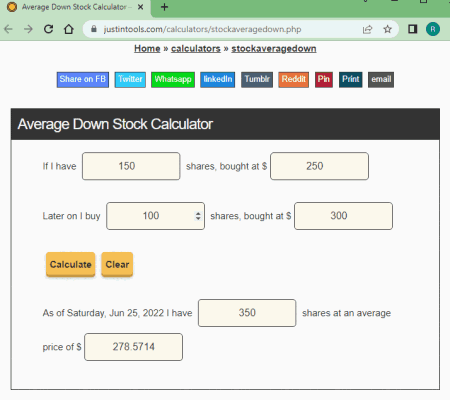450x400 pixels.
Task: Click the average price result 278.5714
Action: [133, 347]
